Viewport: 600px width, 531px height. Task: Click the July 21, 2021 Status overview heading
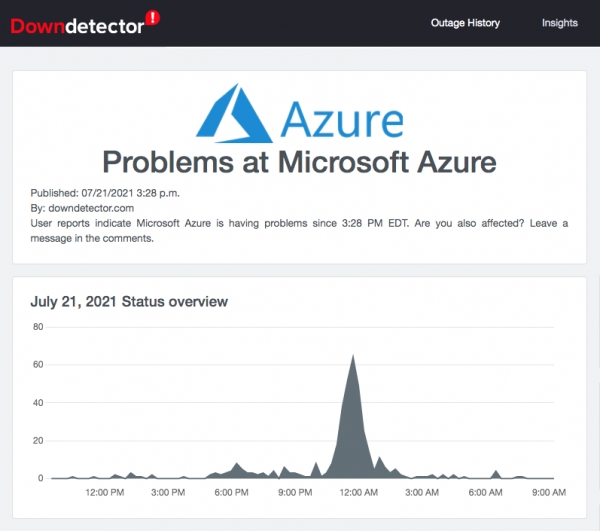pyautogui.click(x=129, y=301)
